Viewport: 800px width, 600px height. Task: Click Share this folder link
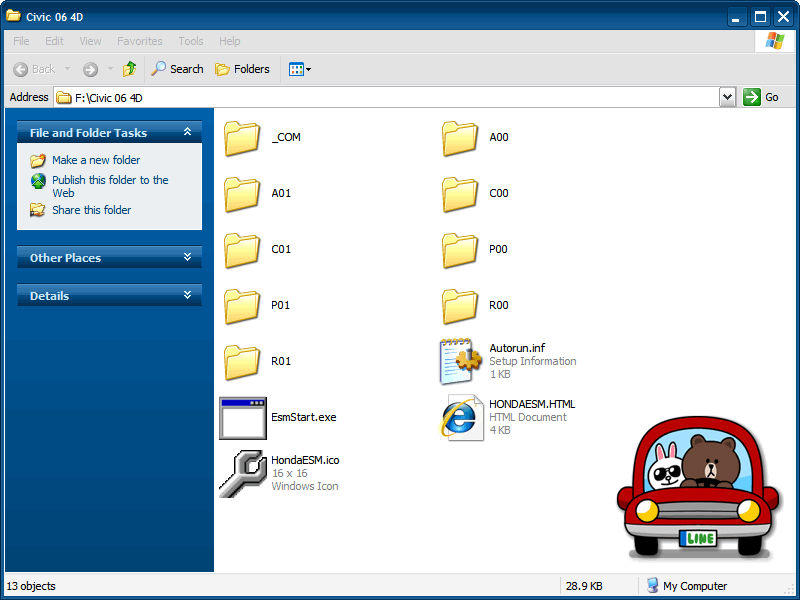tap(91, 210)
